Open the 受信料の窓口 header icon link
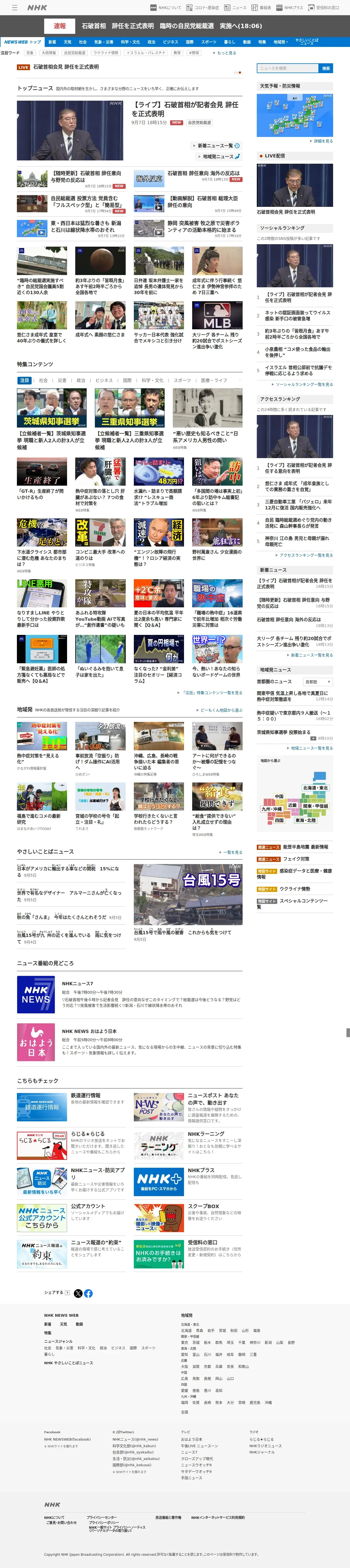Viewport: 350px width, 1568px height. [324, 8]
